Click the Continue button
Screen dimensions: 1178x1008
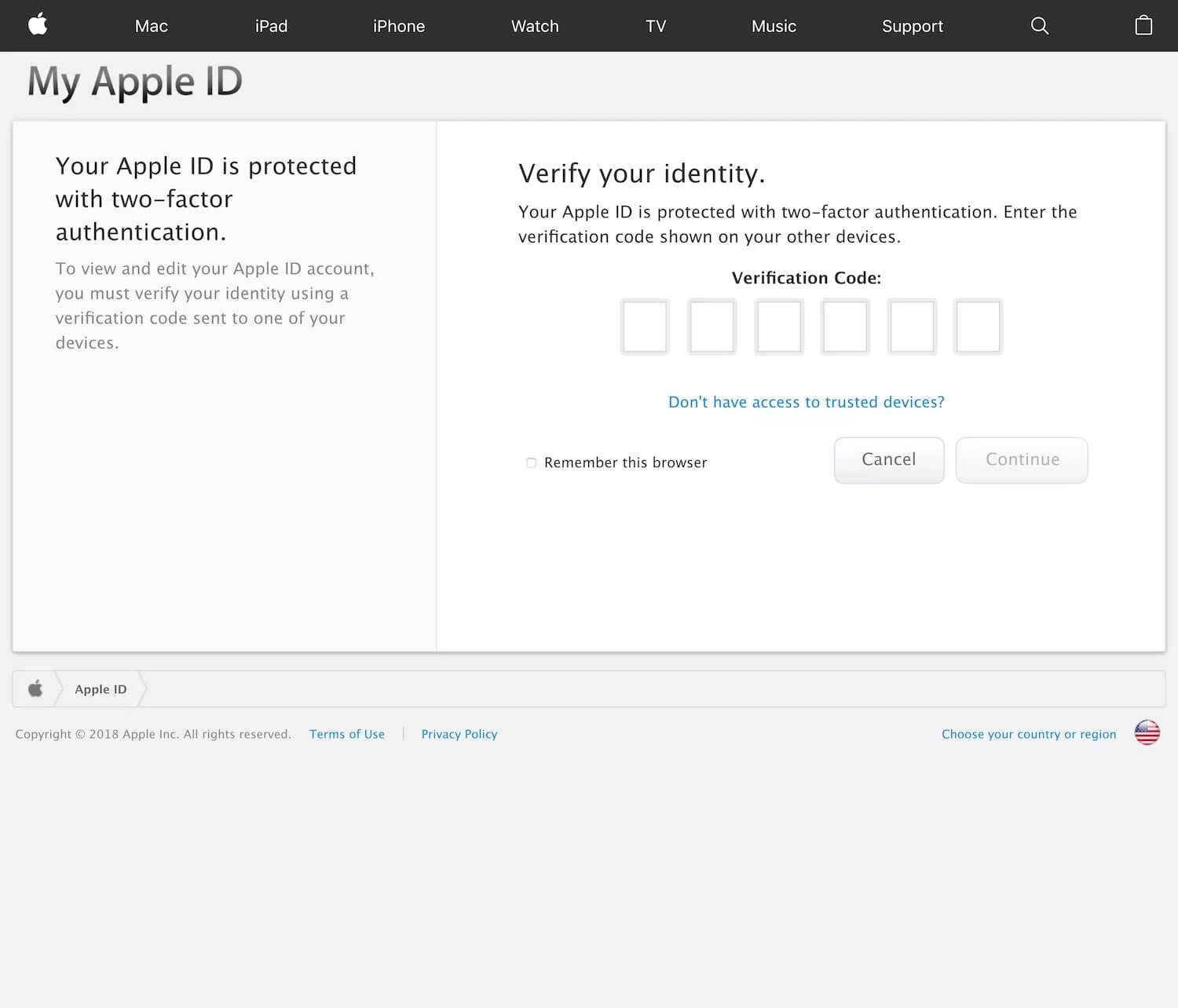click(1022, 460)
